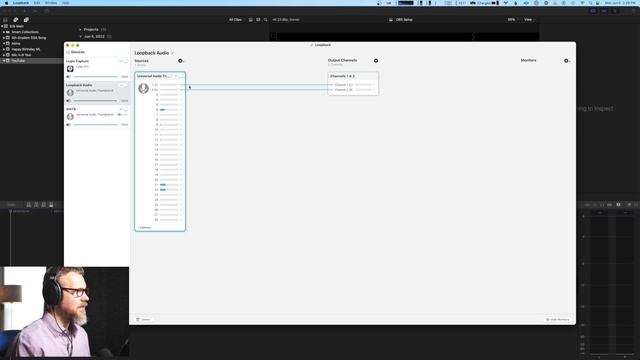This screenshot has width=640, height=360.
Task: Select the SM7B device in the sidebar
Action: coord(97,117)
